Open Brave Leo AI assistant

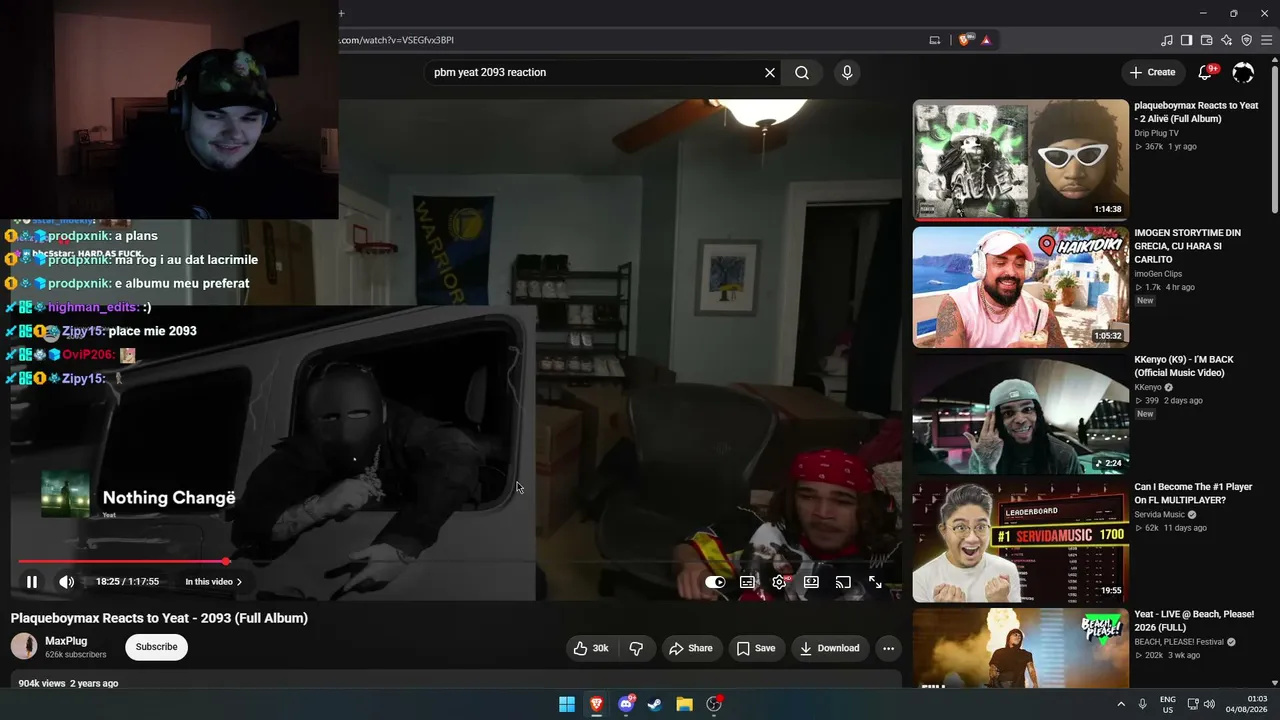click(1227, 40)
